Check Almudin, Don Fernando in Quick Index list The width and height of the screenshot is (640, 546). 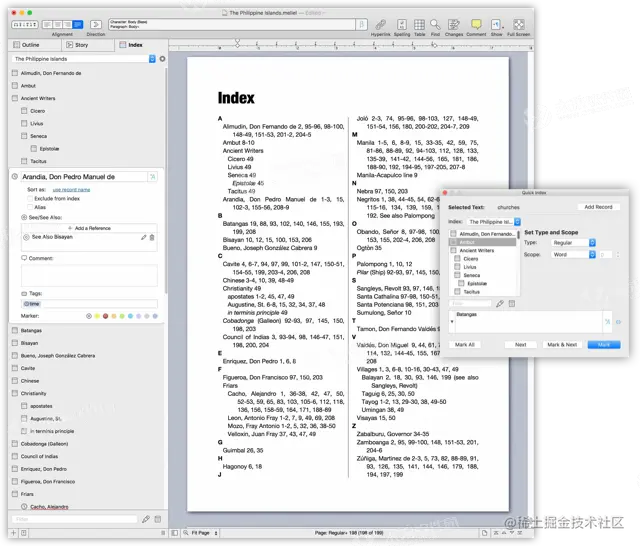coord(453,234)
